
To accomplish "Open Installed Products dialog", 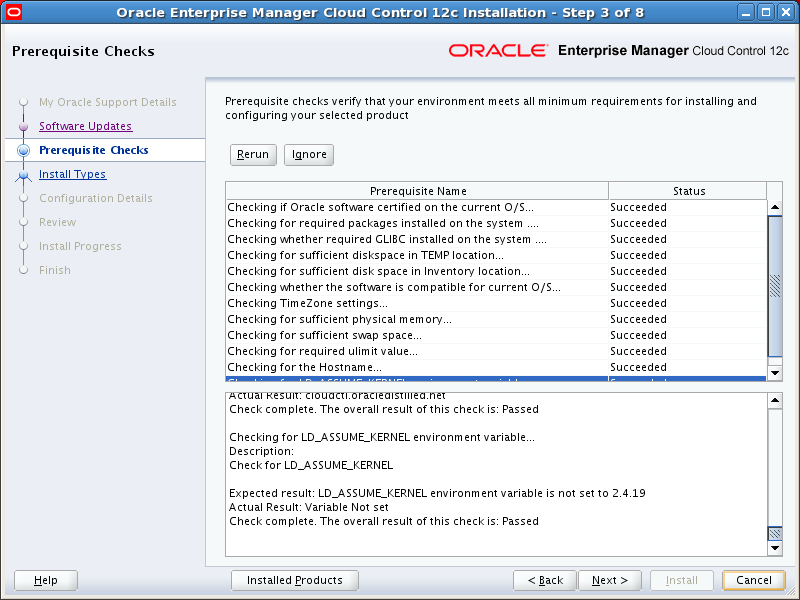I will point(295,580).
